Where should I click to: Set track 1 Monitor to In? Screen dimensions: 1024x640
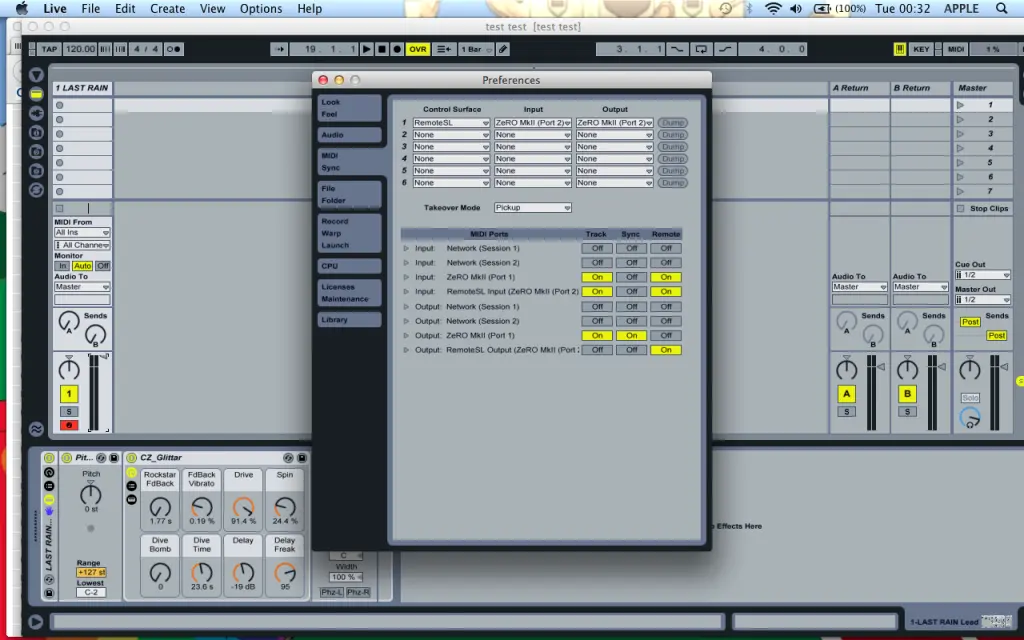(62, 266)
